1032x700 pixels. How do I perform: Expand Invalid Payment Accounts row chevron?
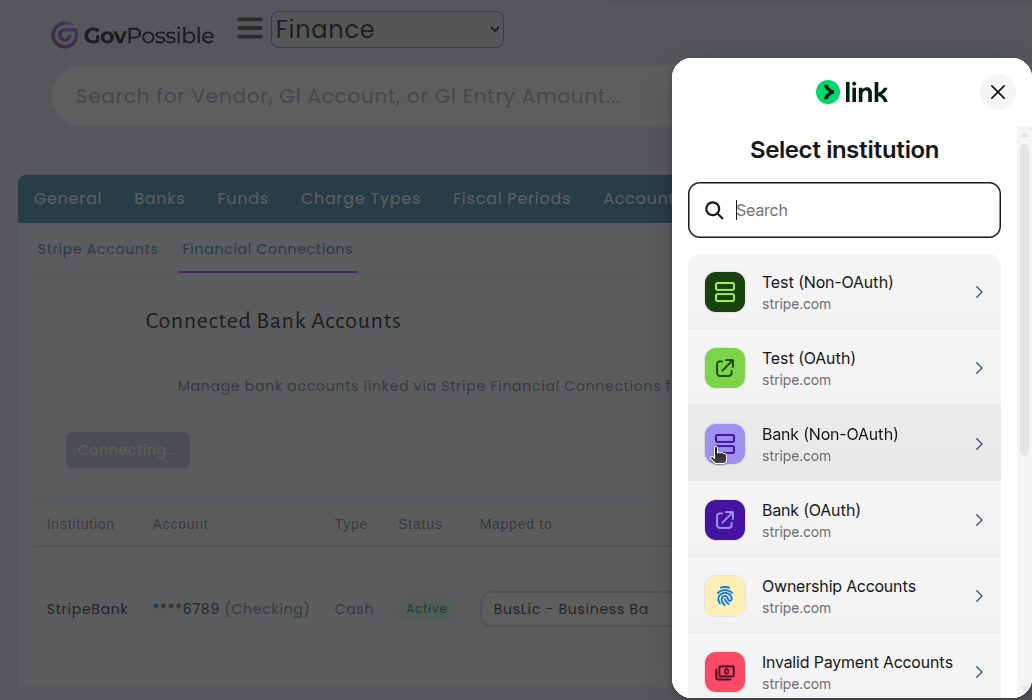coord(979,672)
